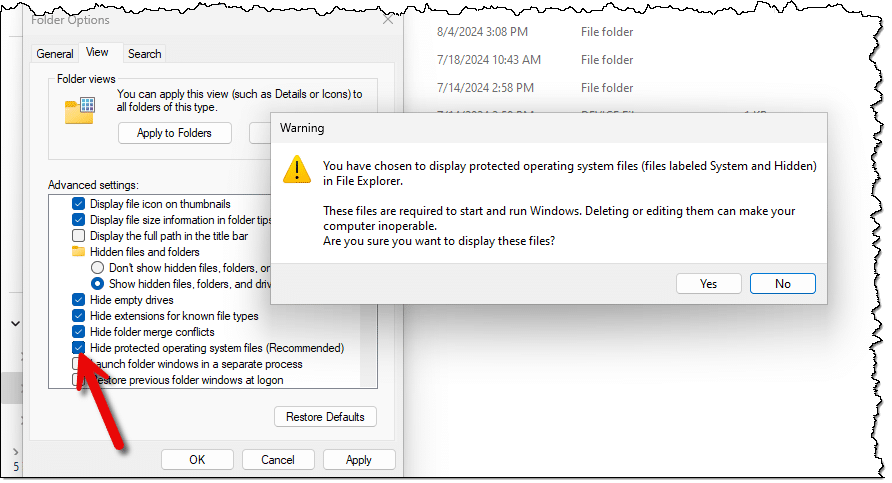Close the Folder Options dialog
The height and width of the screenshot is (483, 892).
pyautogui.click(x=388, y=19)
